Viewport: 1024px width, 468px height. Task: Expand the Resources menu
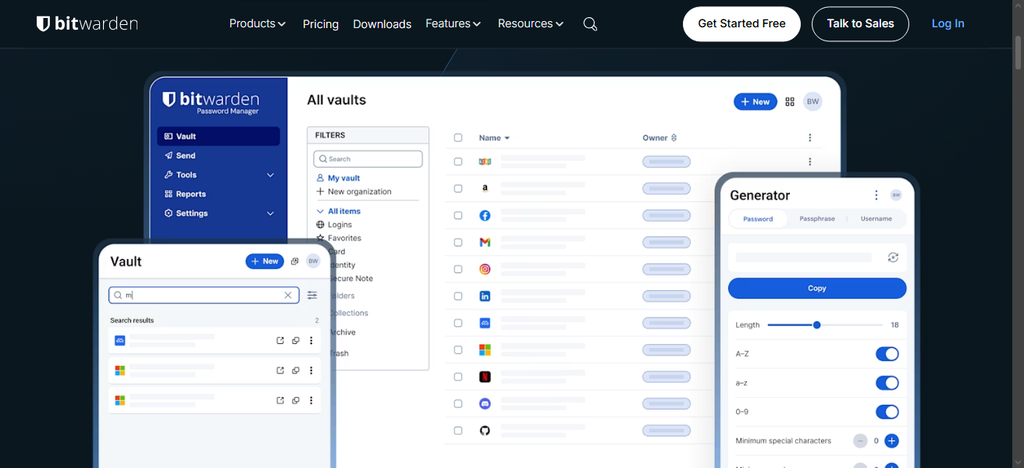pos(530,23)
